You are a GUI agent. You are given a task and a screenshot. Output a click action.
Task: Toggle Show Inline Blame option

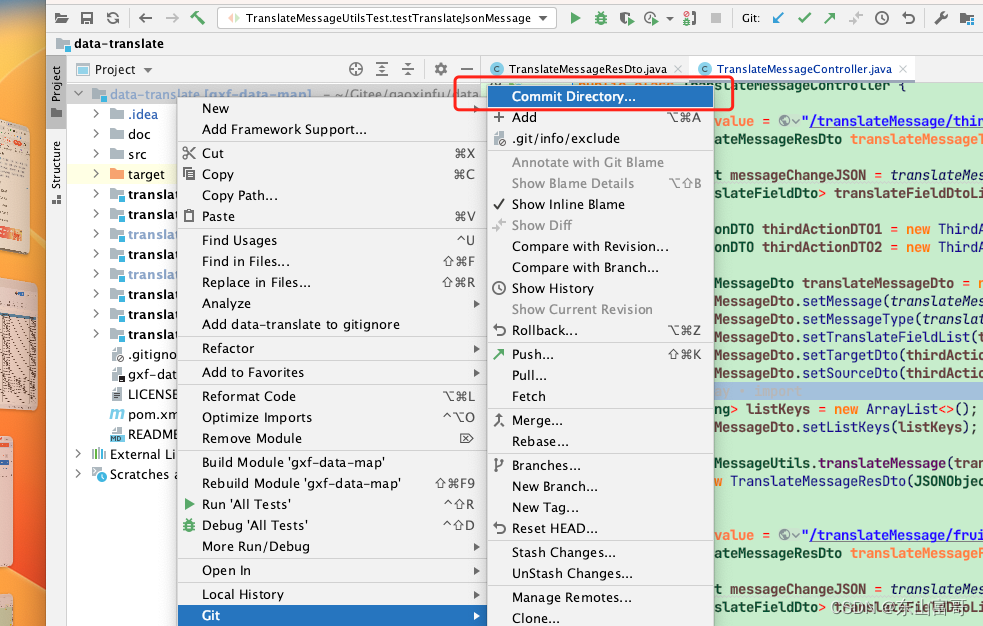coord(601,204)
